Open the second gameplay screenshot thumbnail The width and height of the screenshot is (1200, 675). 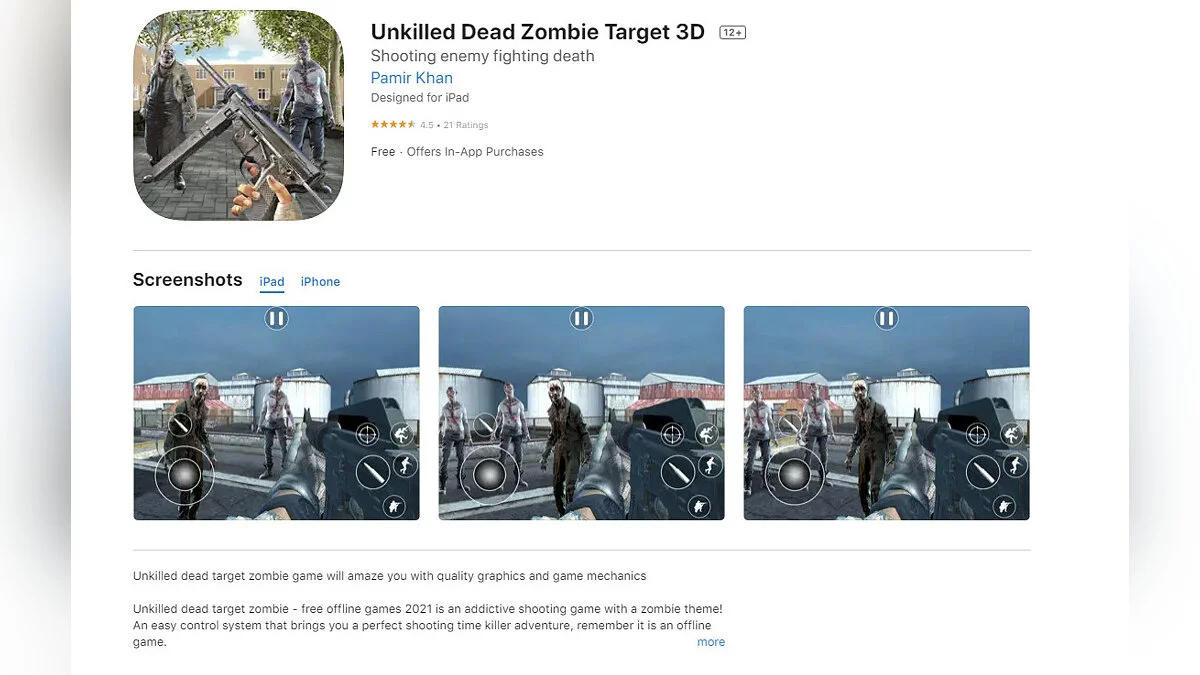(x=581, y=413)
